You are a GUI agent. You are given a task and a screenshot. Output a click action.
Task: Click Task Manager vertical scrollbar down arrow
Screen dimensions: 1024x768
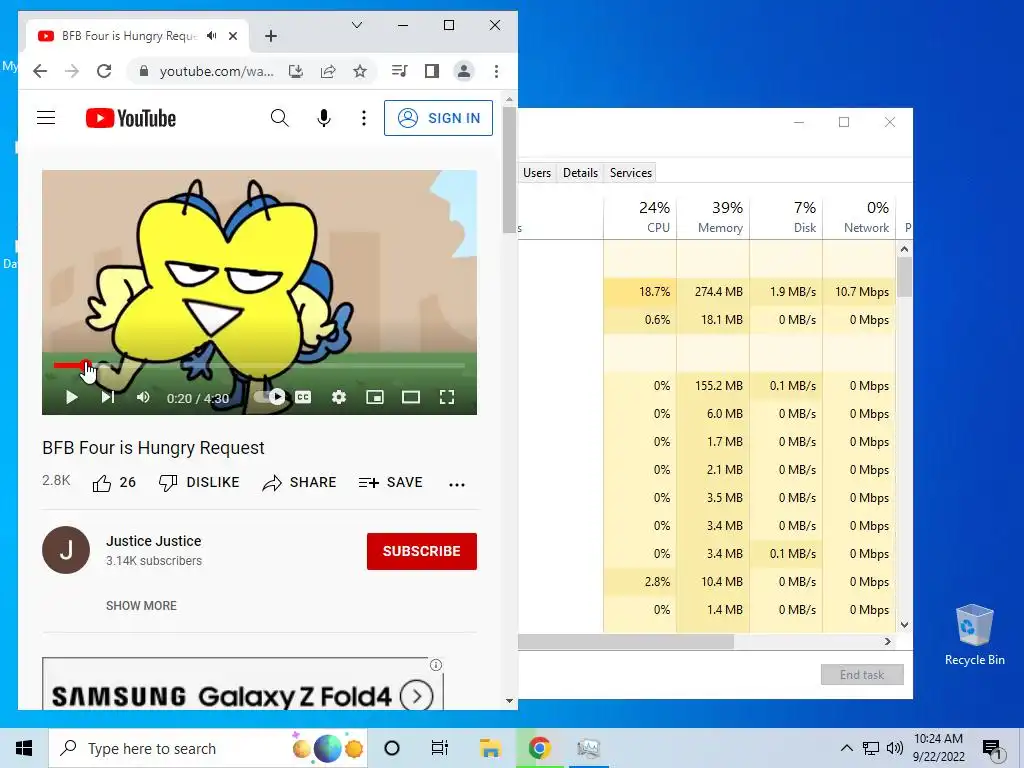tap(904, 625)
